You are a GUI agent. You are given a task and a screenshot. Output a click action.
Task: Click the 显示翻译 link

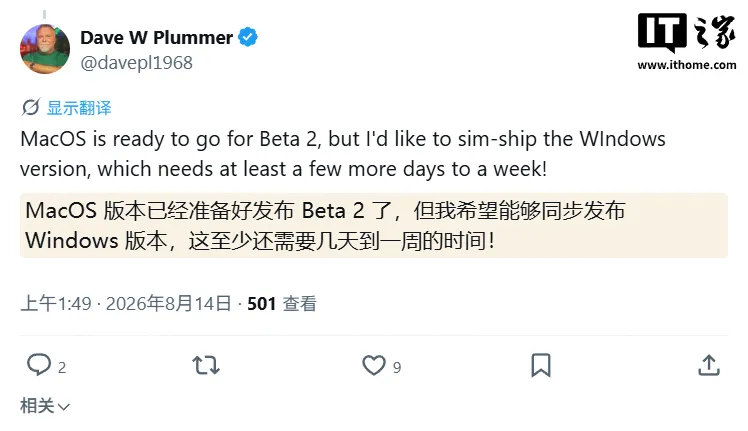(79, 108)
